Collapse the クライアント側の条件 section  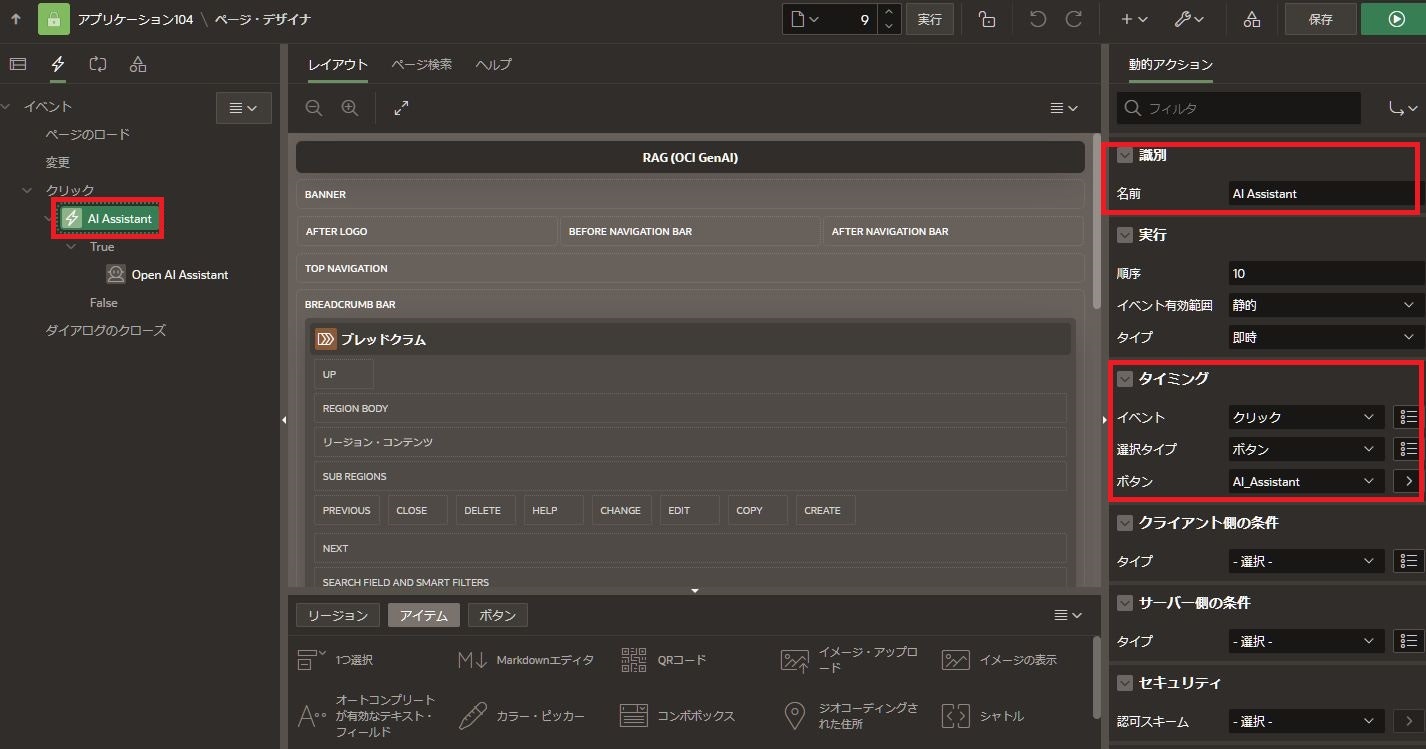pos(1125,522)
